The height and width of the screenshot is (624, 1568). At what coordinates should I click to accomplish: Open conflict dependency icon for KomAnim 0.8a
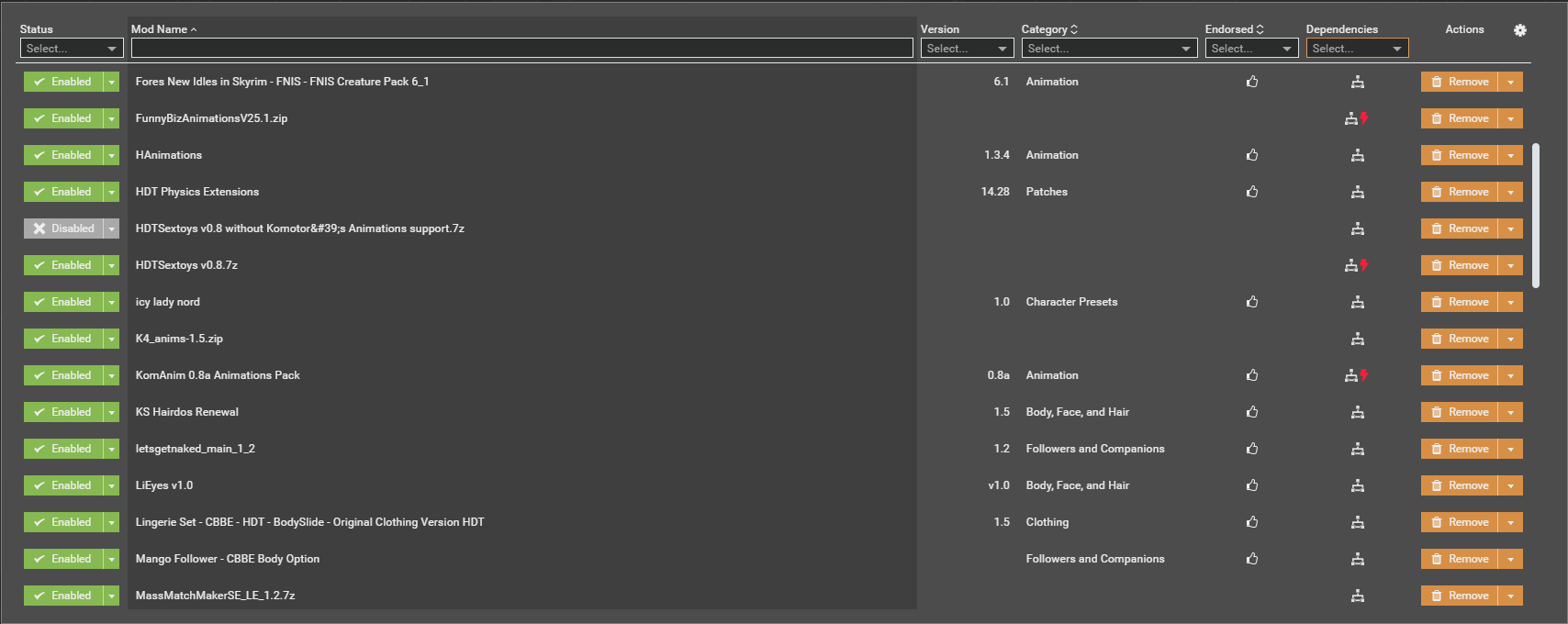[1356, 375]
